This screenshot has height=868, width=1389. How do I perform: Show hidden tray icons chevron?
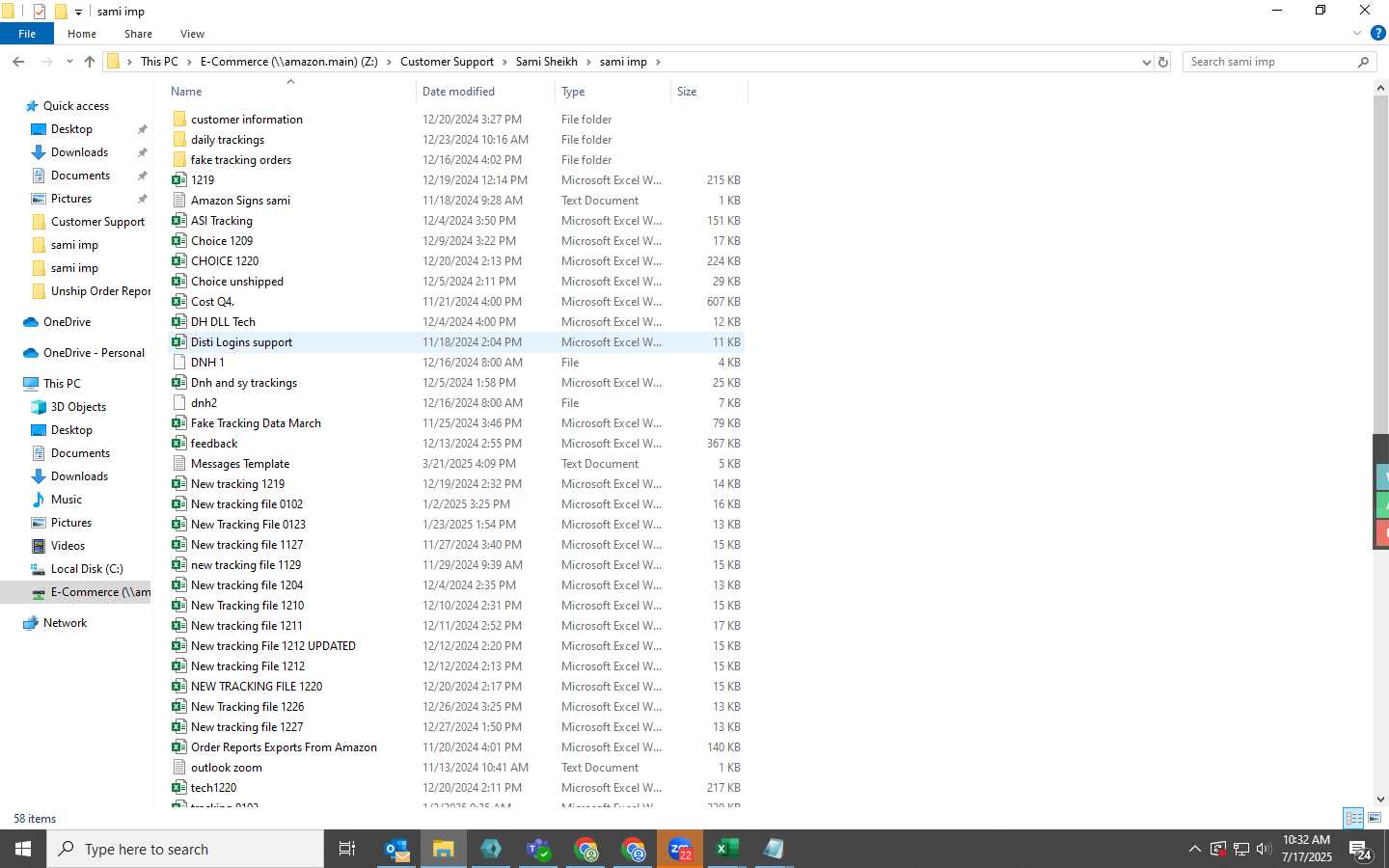coord(1195,849)
